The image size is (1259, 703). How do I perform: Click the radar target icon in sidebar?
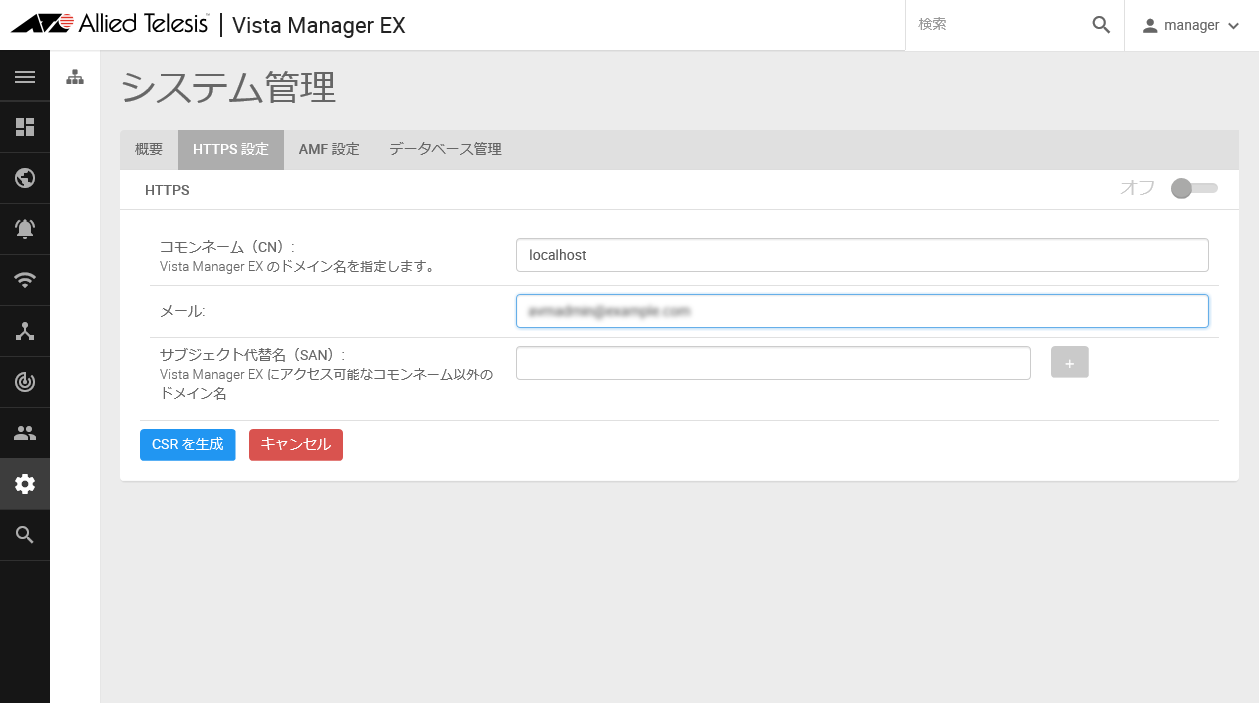coord(25,382)
